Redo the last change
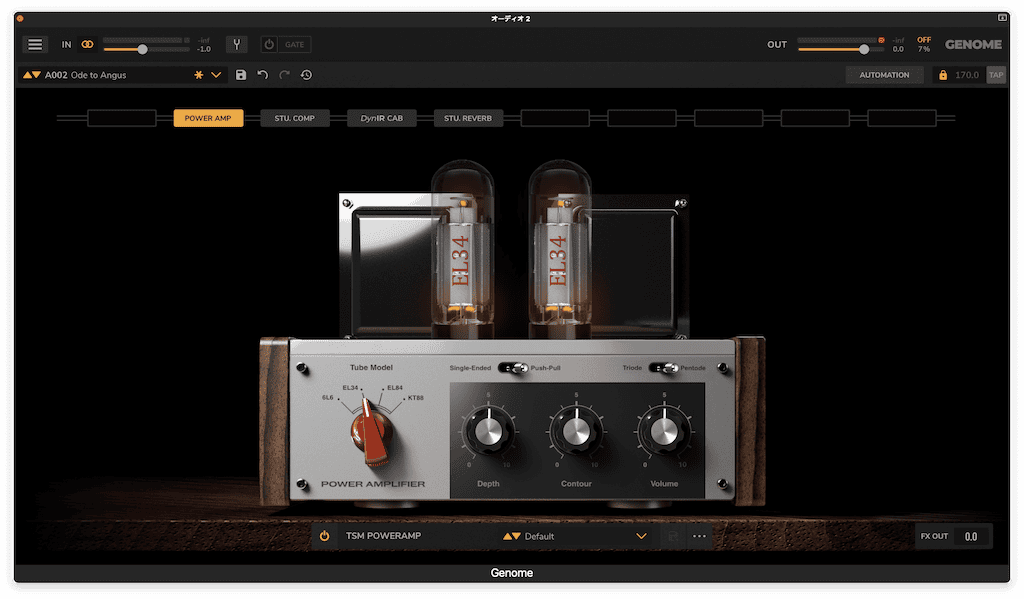The width and height of the screenshot is (1024, 599). click(284, 75)
